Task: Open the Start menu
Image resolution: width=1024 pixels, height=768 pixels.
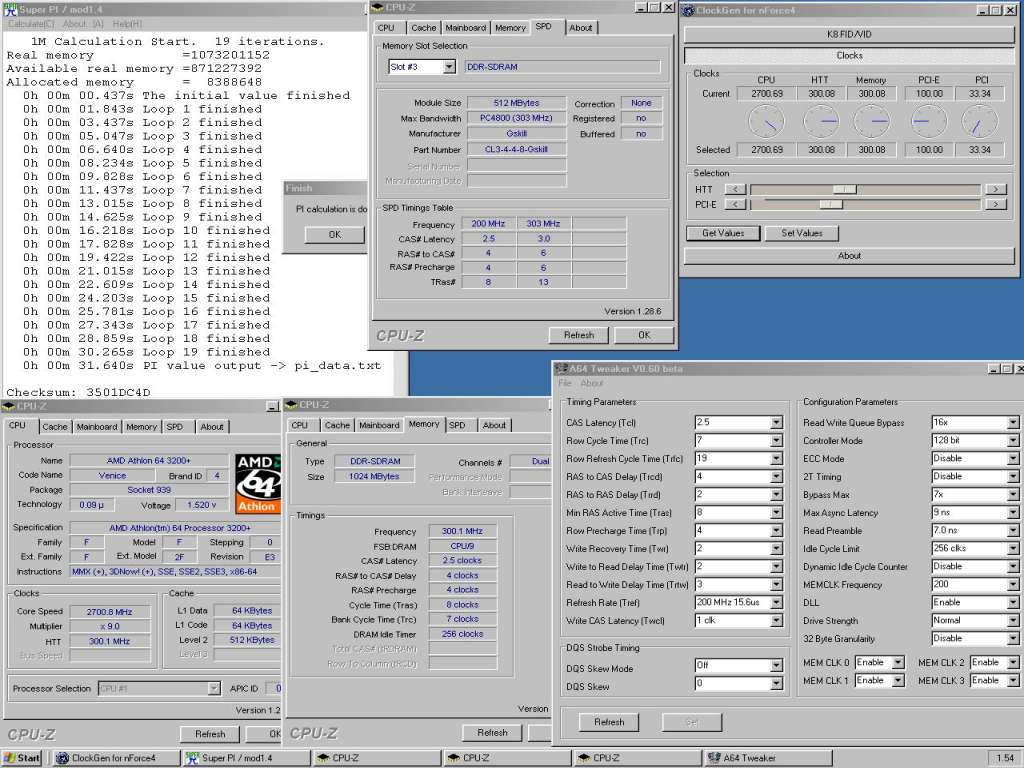Action: pos(22,758)
